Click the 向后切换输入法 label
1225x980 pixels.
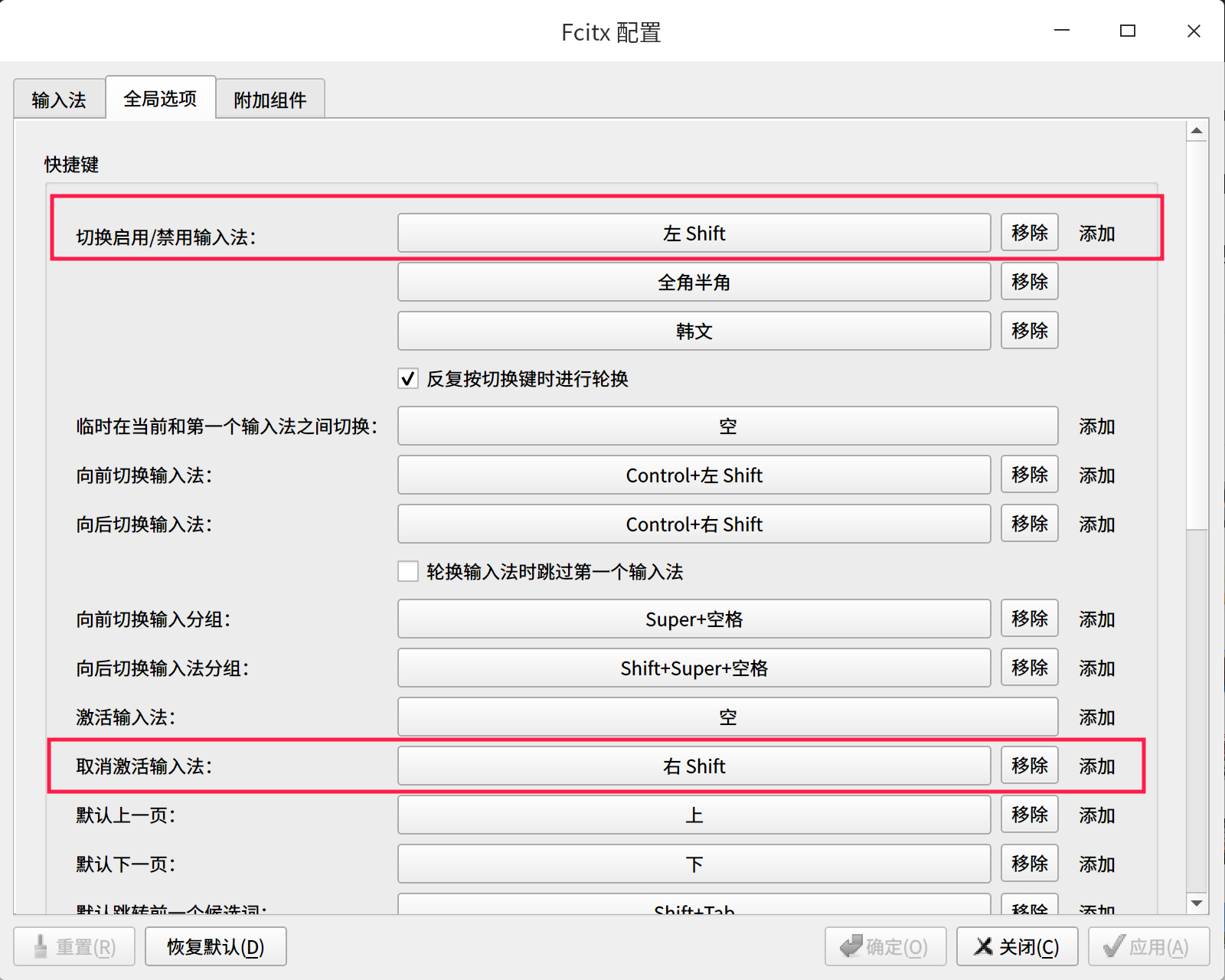[144, 524]
